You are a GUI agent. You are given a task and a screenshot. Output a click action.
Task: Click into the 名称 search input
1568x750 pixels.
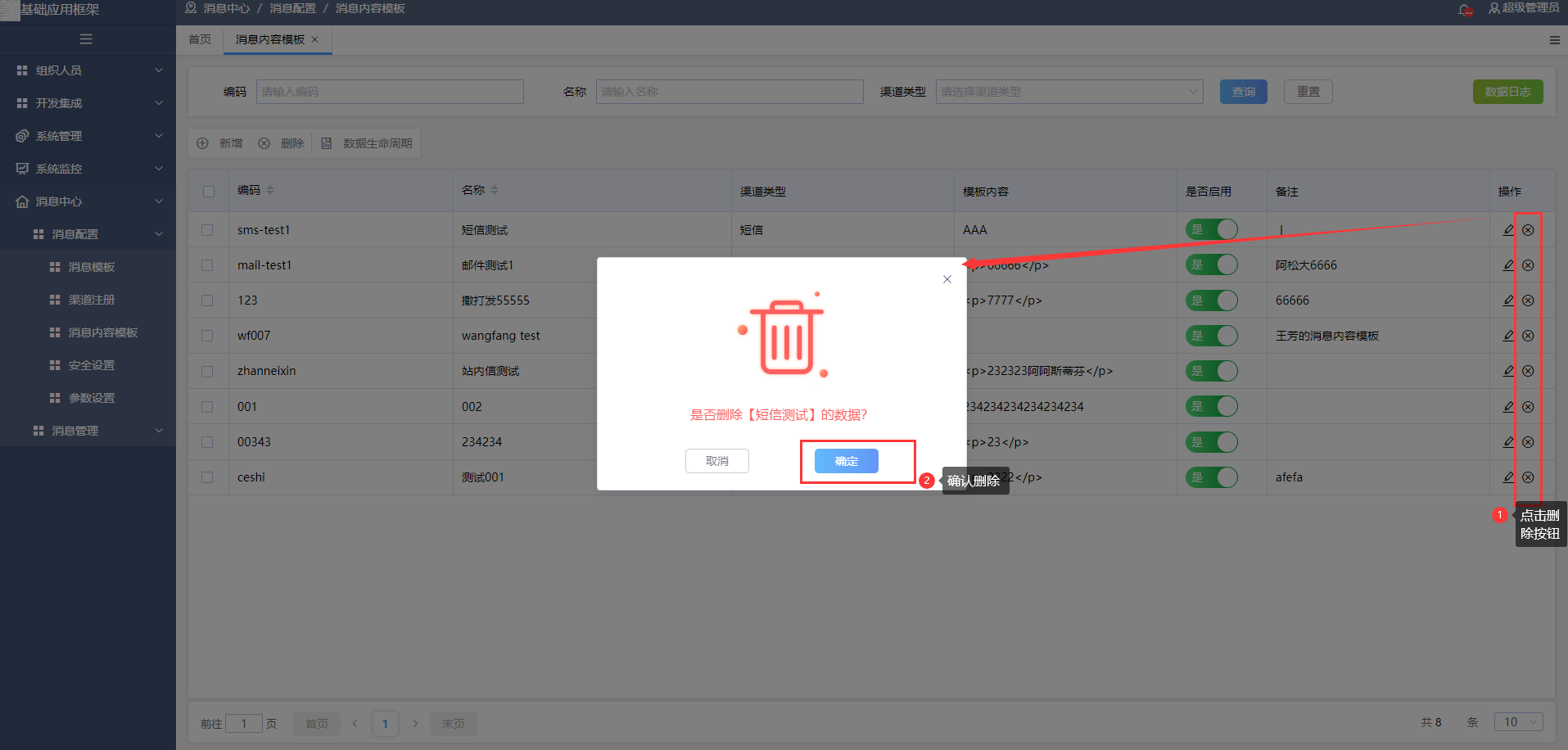point(730,92)
